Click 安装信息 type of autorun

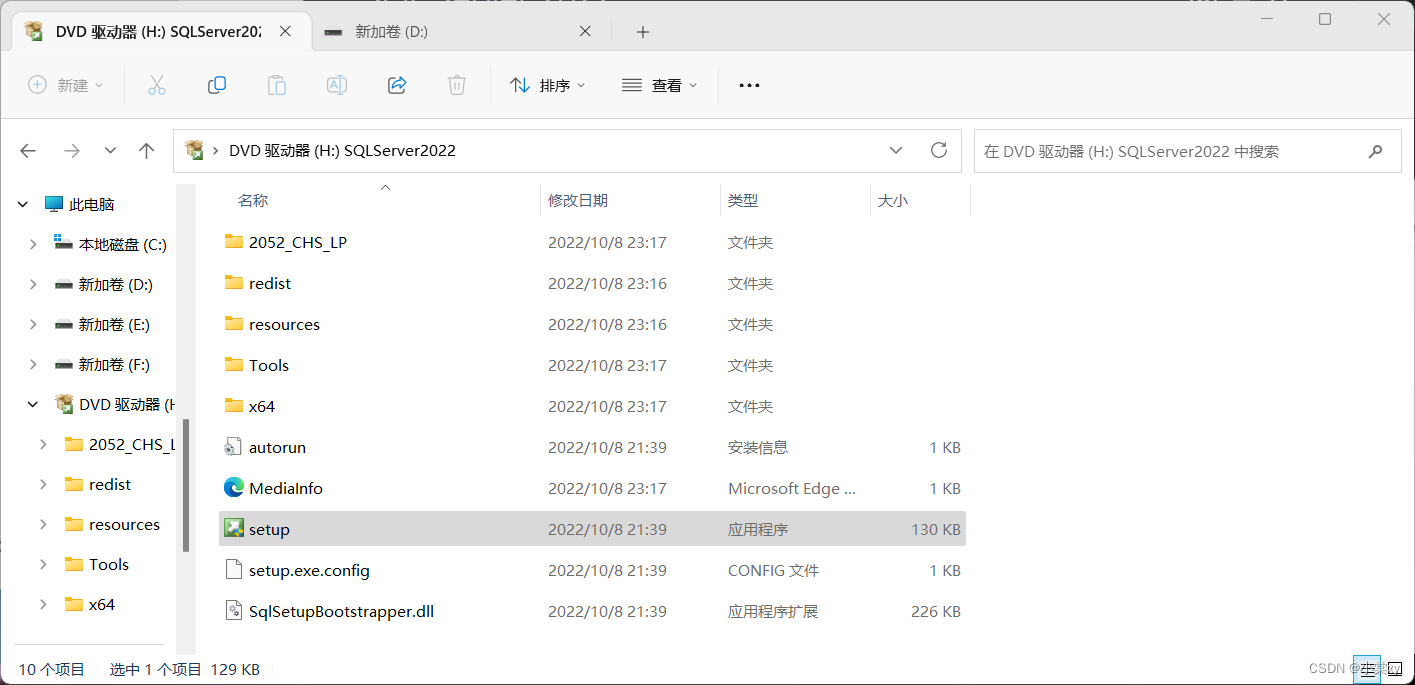pos(758,447)
